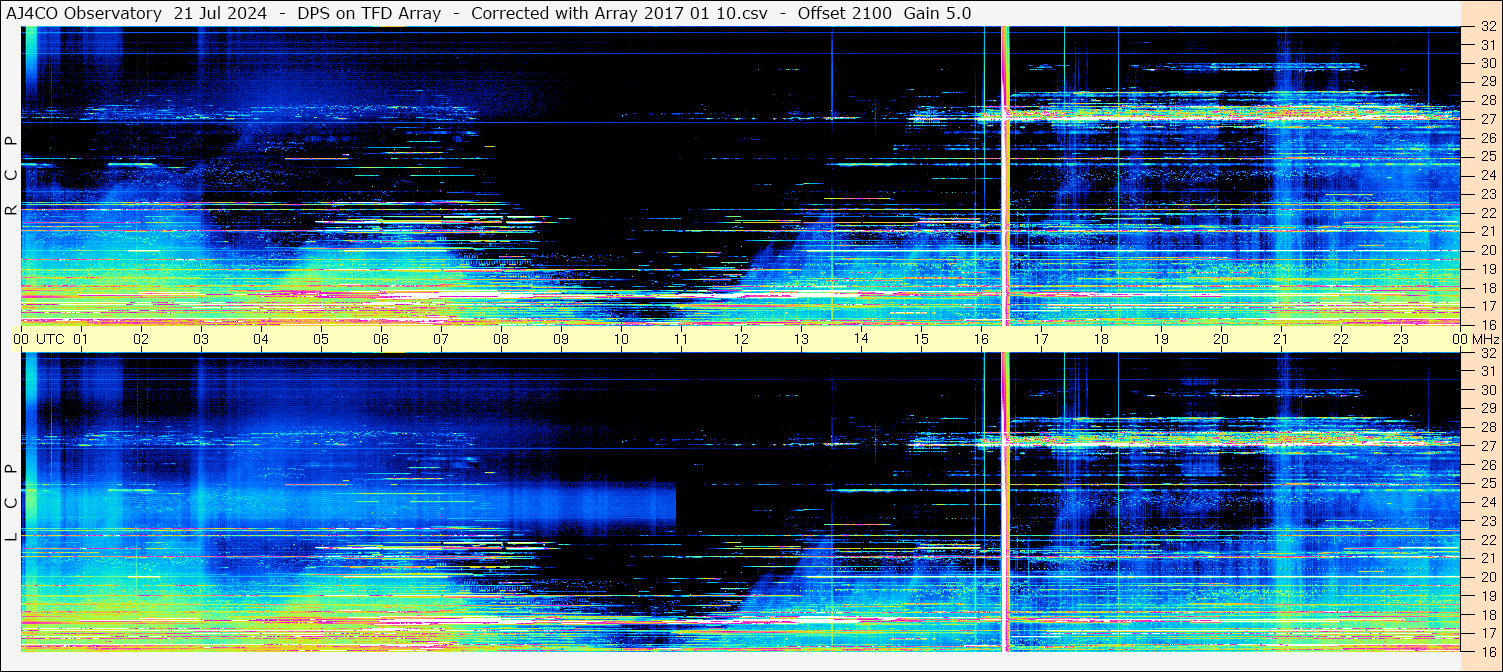
Task: Click hour '02' on the UTC axis
Action: 141,339
